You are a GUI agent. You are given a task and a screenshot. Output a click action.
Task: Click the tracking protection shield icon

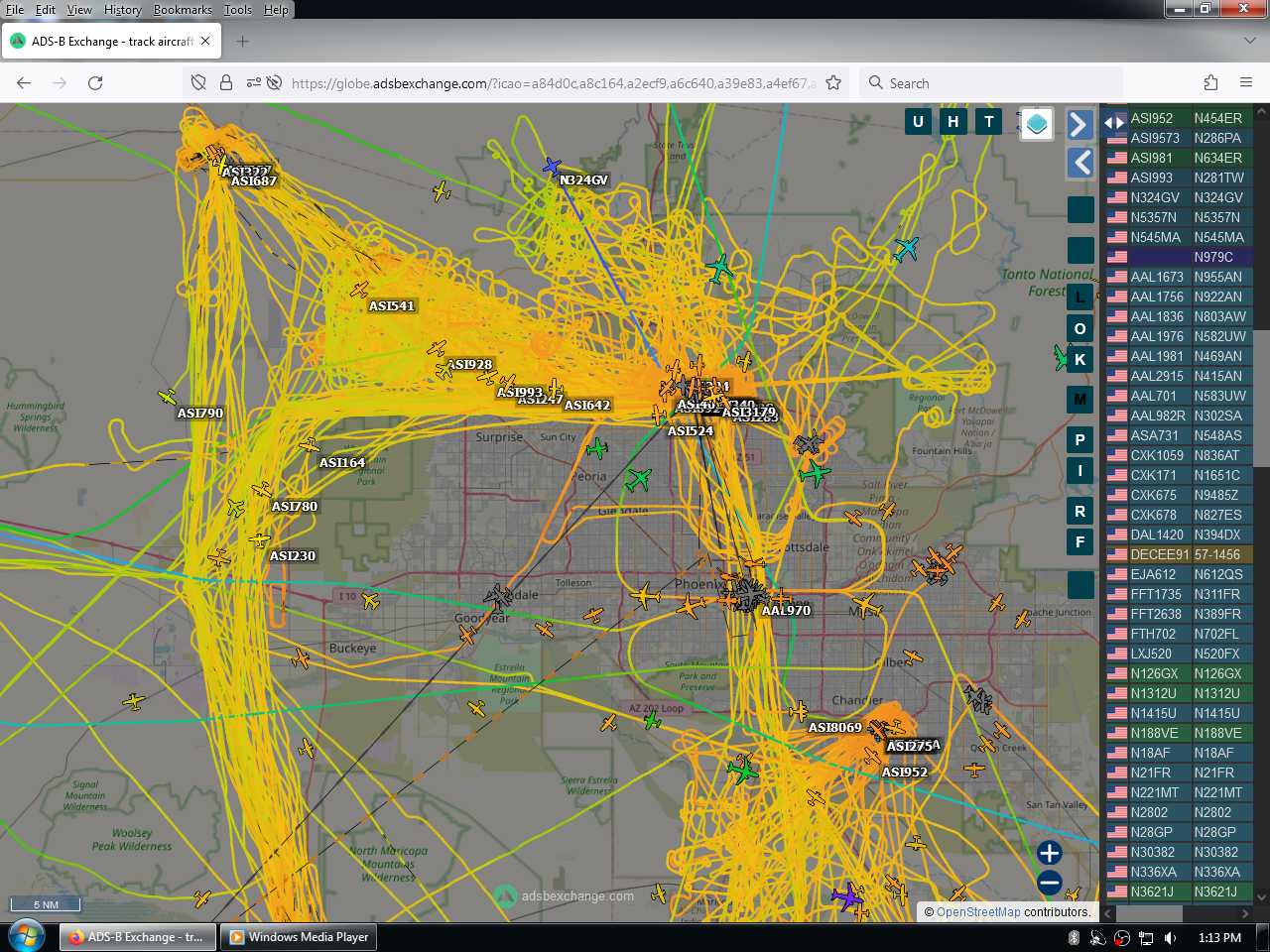coord(198,83)
